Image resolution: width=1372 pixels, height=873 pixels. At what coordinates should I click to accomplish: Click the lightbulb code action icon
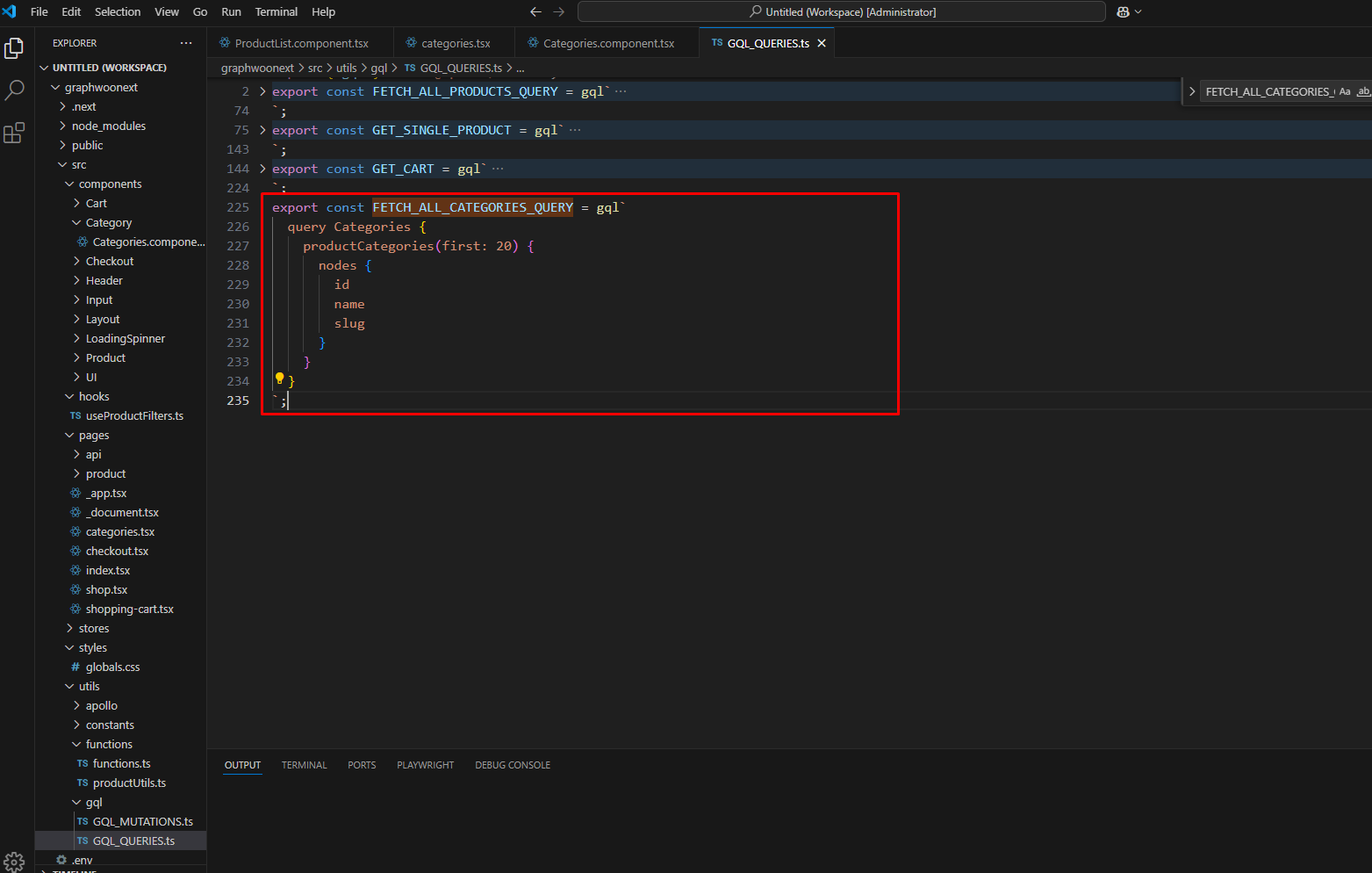tap(279, 379)
